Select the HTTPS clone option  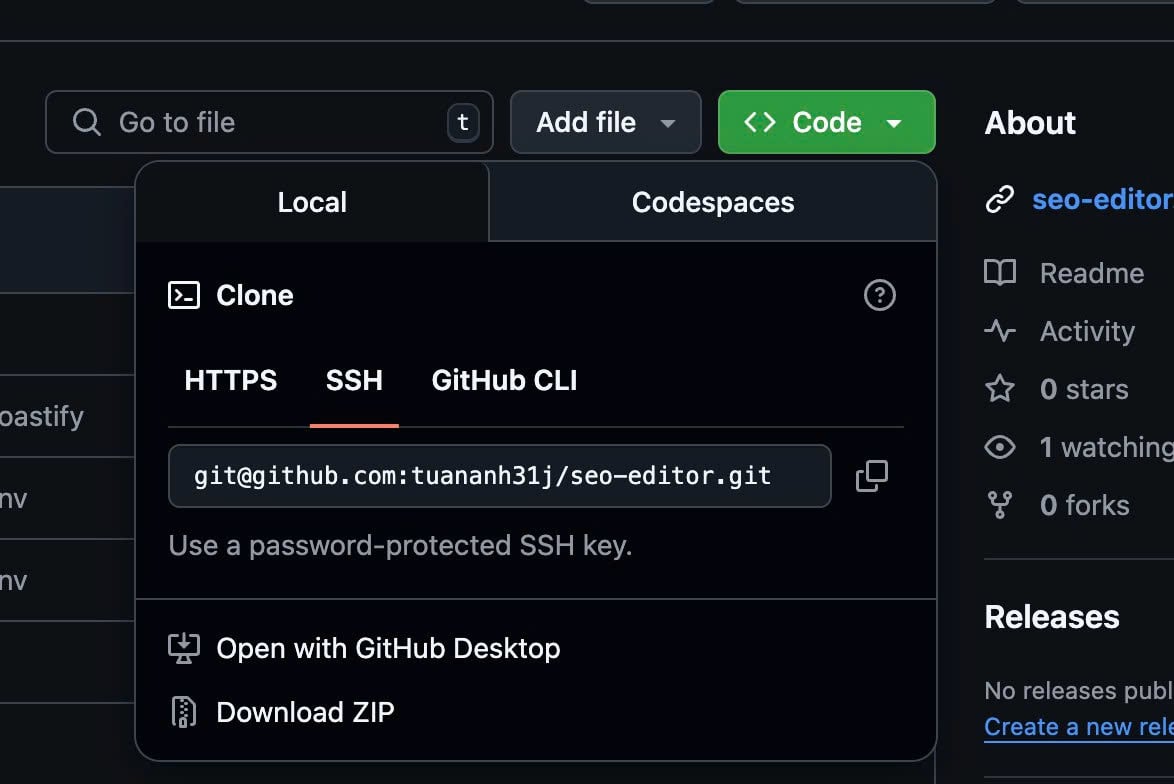pos(231,380)
